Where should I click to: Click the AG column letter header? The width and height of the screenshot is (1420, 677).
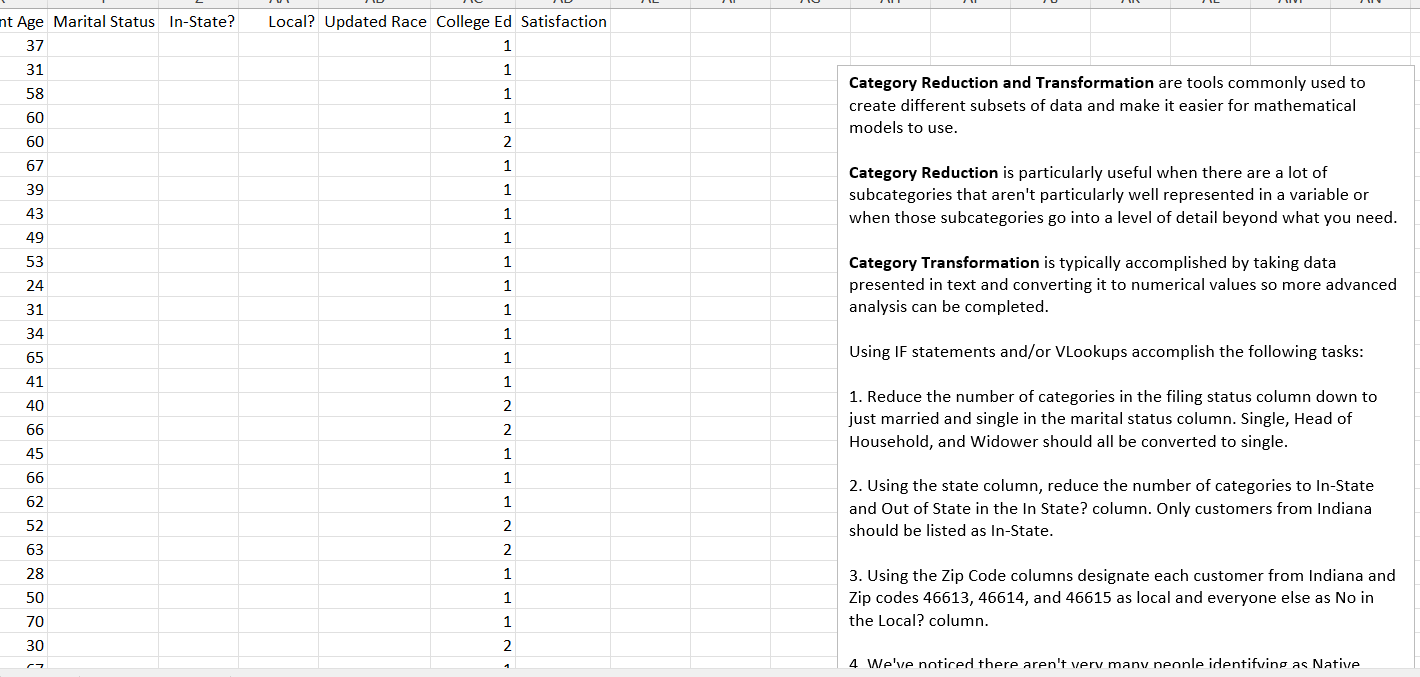click(x=810, y=6)
